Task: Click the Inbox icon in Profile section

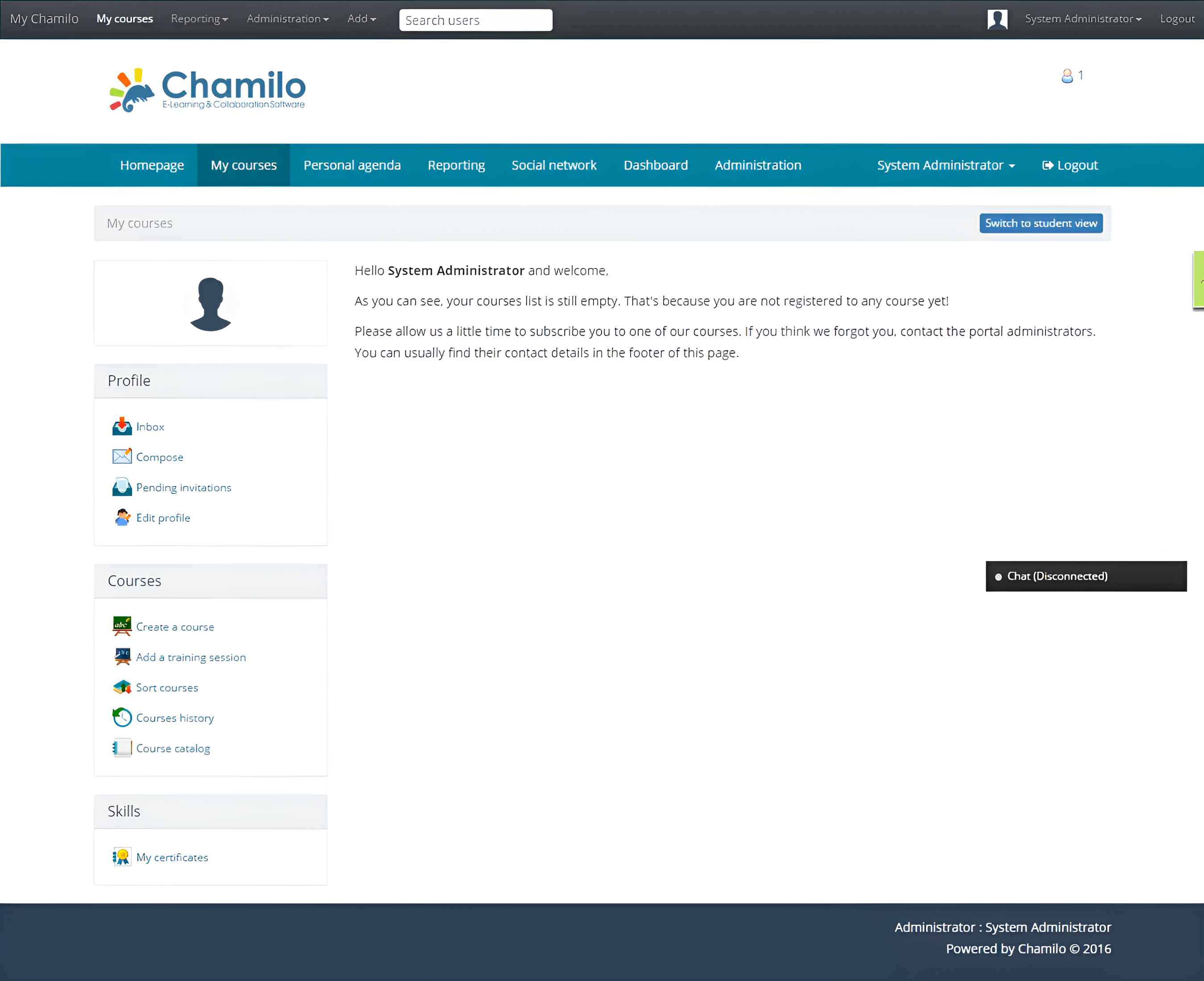Action: click(x=121, y=426)
